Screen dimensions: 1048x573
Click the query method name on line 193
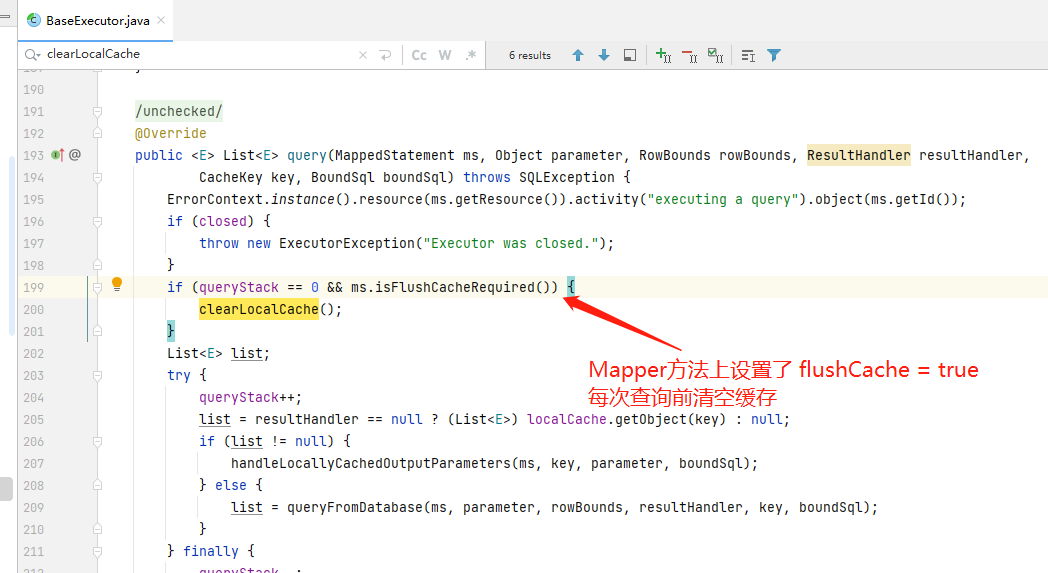306,155
